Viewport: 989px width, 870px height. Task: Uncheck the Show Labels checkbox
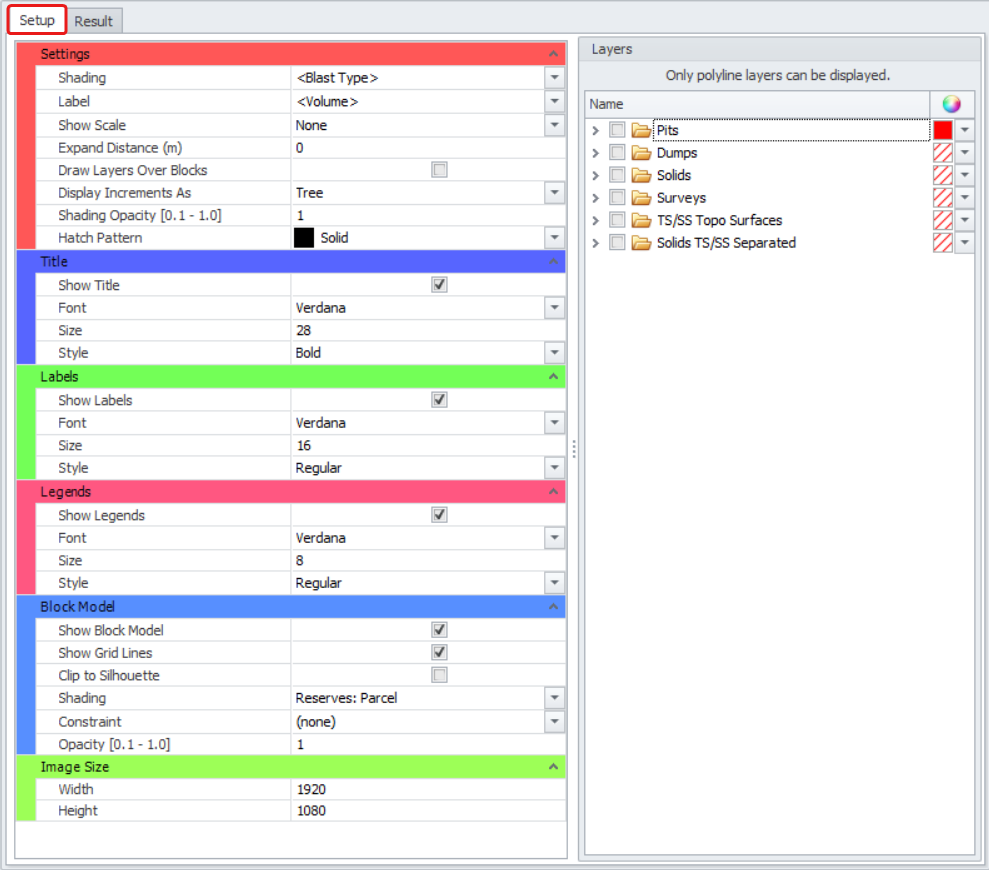click(x=440, y=399)
